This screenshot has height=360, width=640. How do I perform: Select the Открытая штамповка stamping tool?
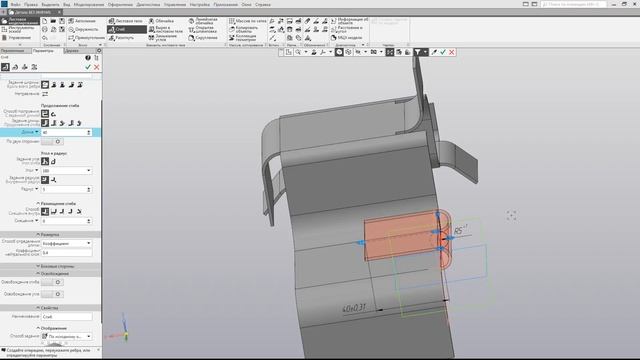click(202, 29)
